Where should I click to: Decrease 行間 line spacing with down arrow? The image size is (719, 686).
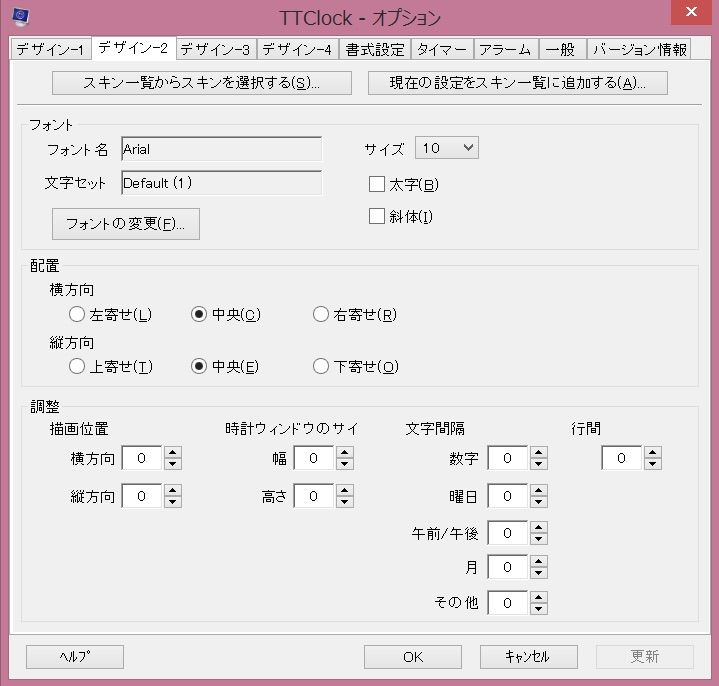pos(653,464)
